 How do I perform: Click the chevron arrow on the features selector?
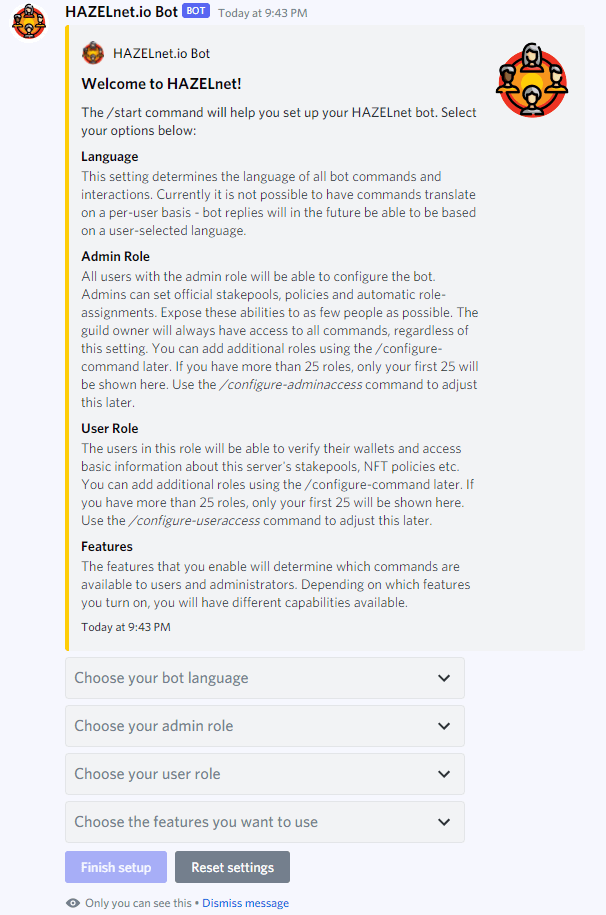[444, 822]
